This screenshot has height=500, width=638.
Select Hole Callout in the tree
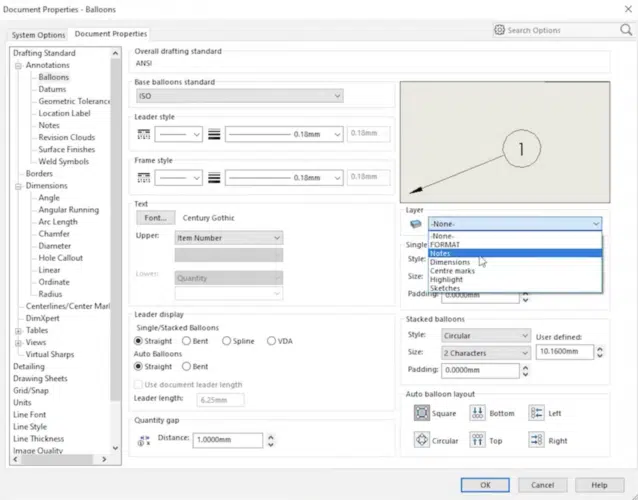61,258
